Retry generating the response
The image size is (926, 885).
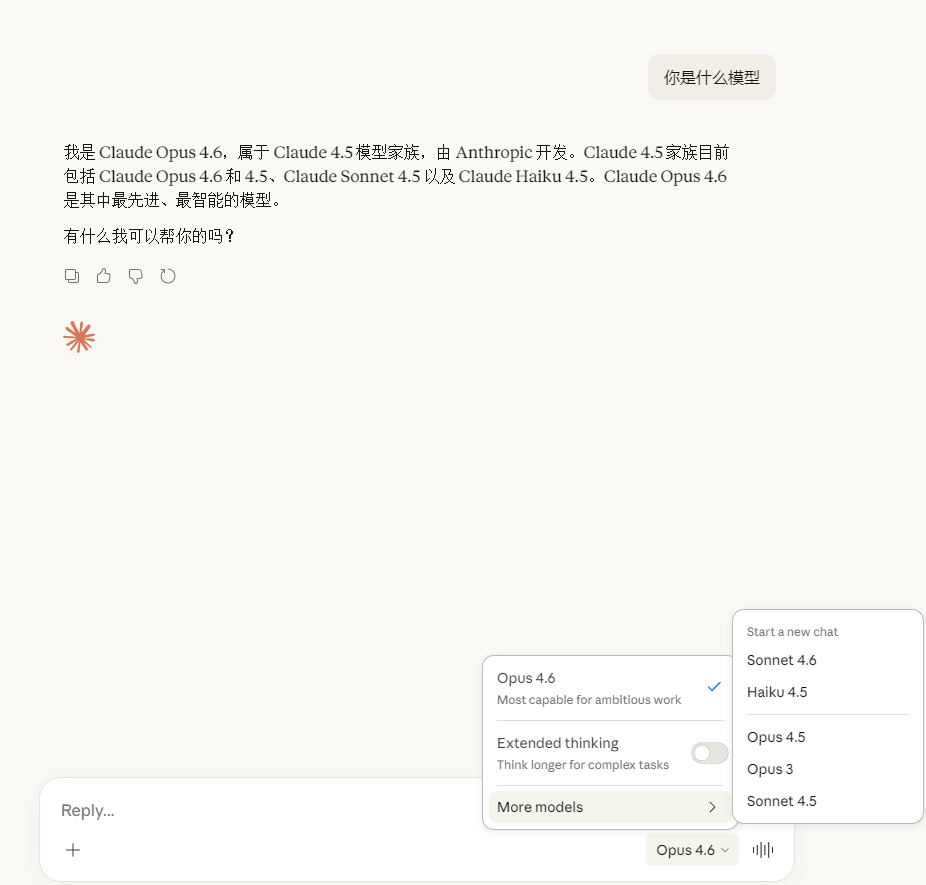tap(167, 275)
